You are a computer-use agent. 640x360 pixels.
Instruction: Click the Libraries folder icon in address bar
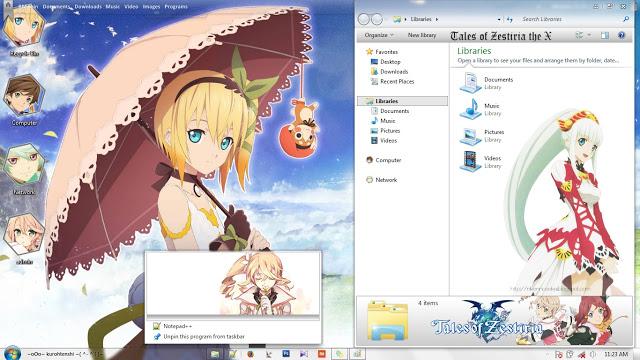(x=397, y=19)
